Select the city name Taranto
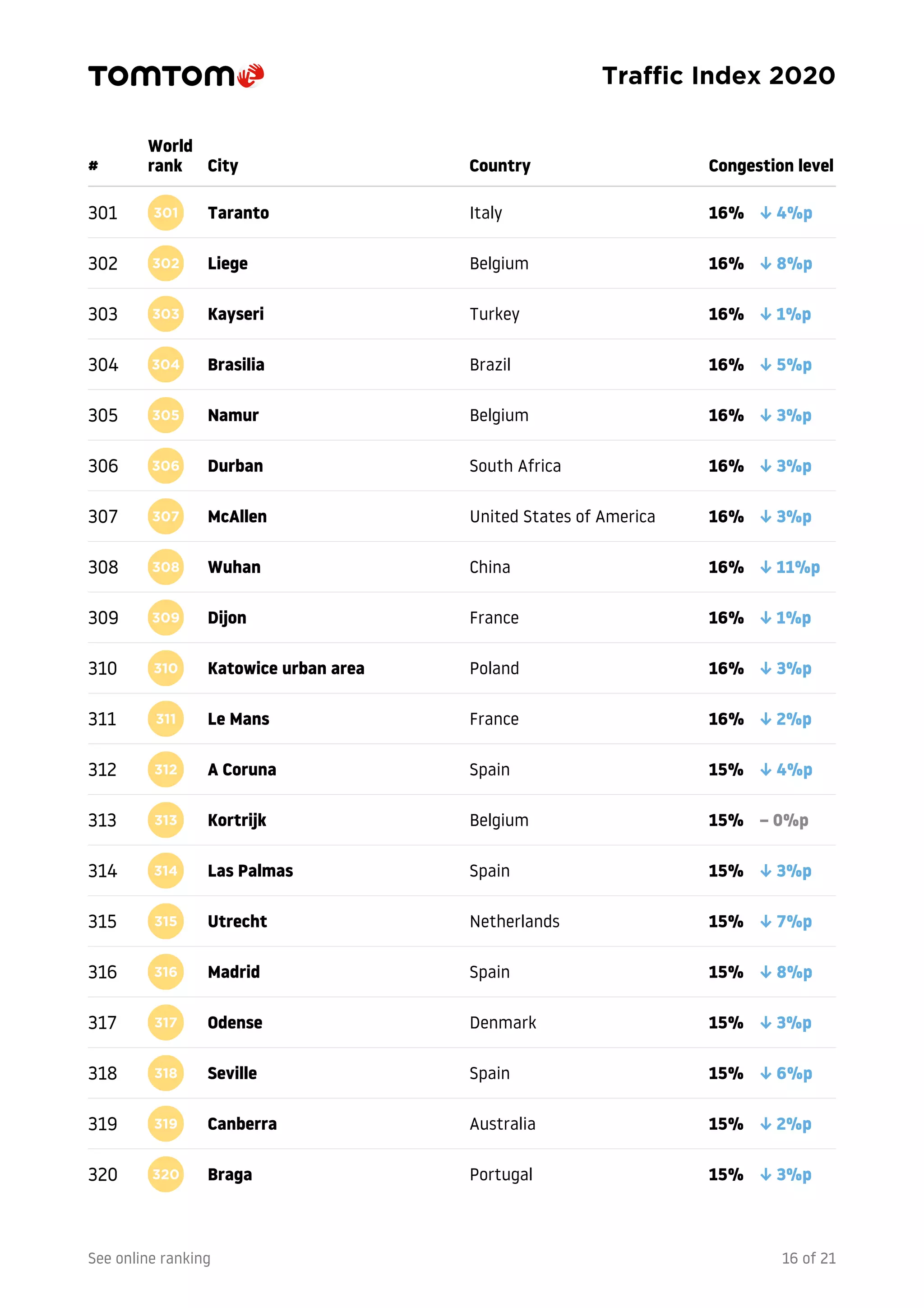 [238, 213]
